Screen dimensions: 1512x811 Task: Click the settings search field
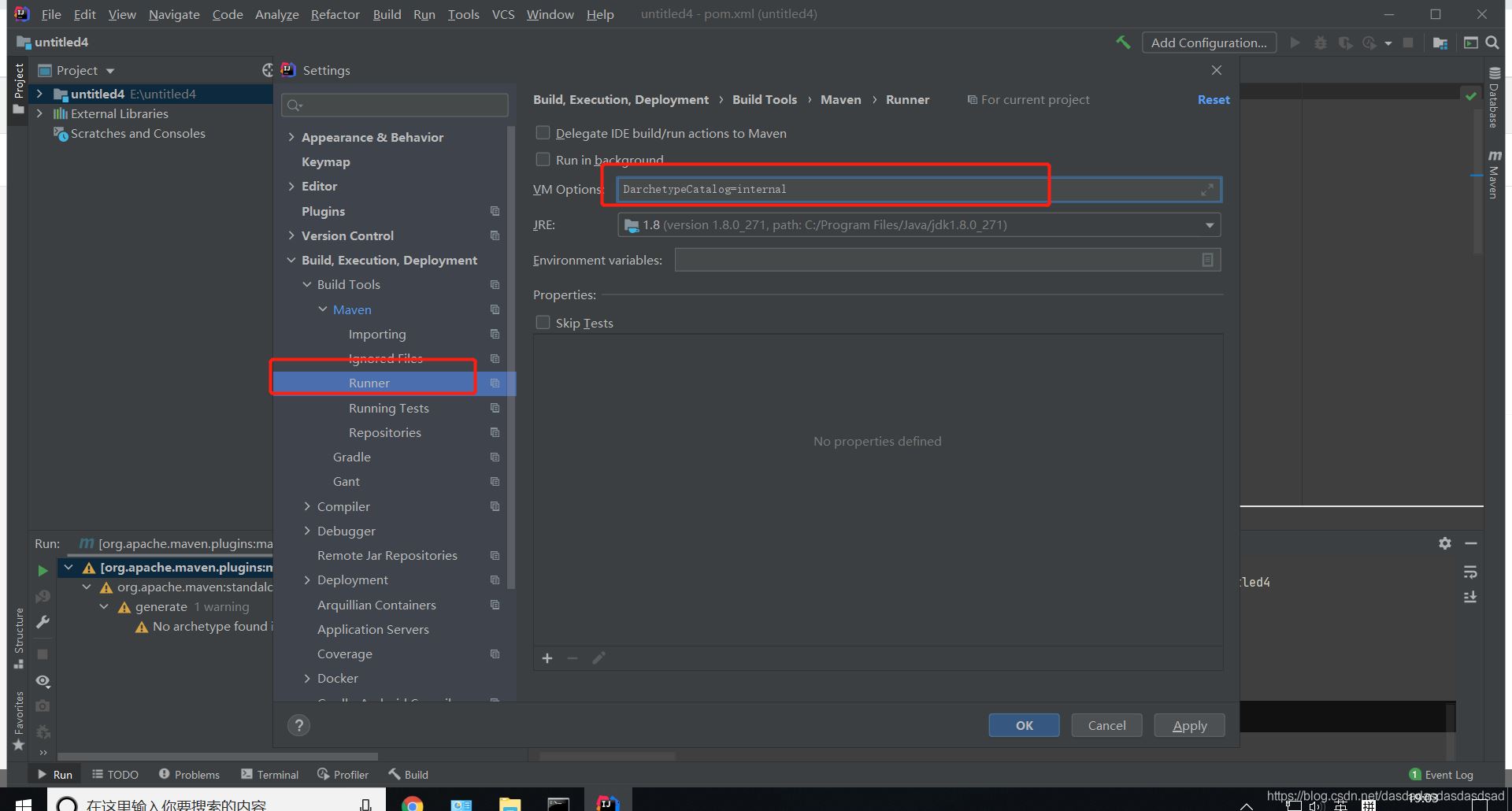[x=395, y=106]
